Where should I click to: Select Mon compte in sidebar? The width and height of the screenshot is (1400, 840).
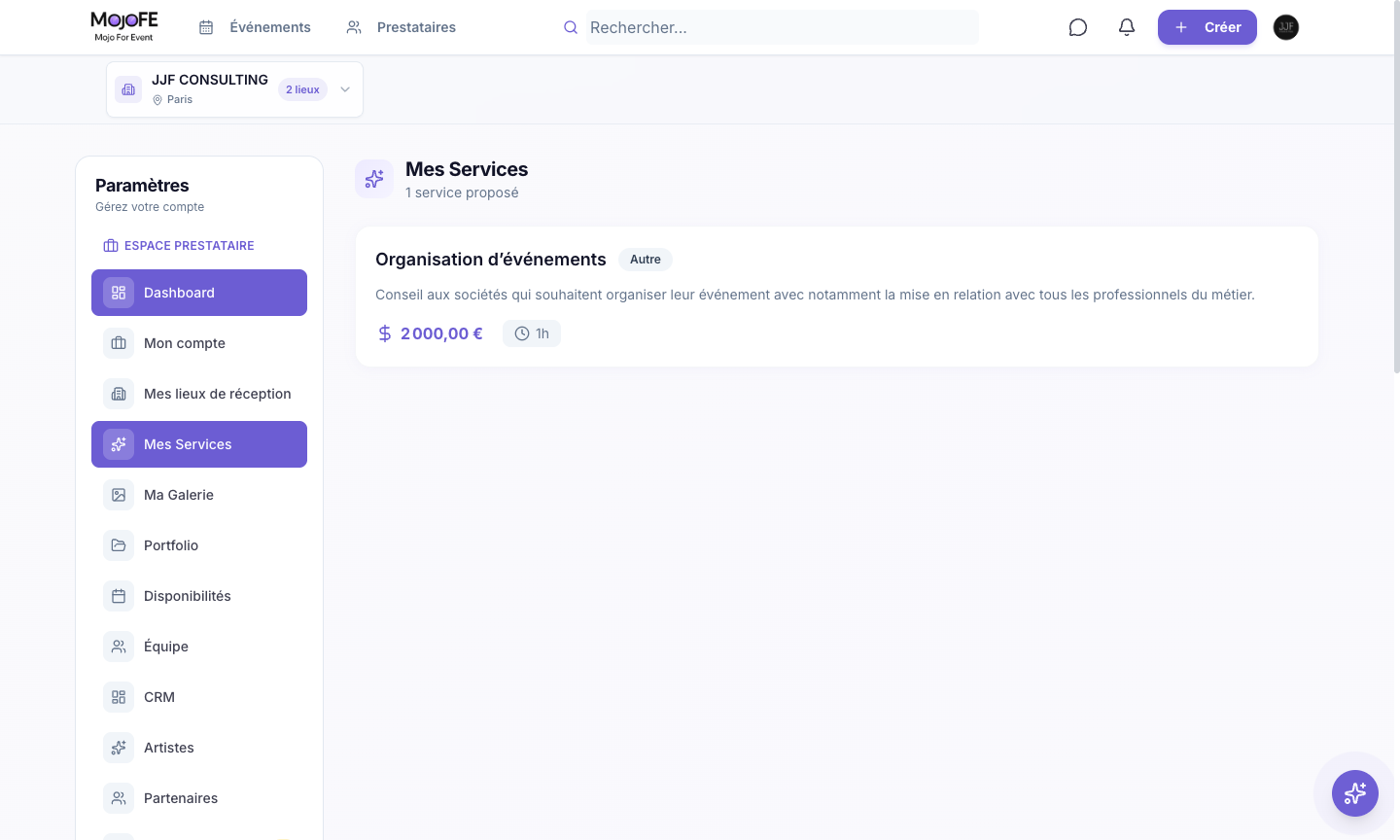click(199, 343)
